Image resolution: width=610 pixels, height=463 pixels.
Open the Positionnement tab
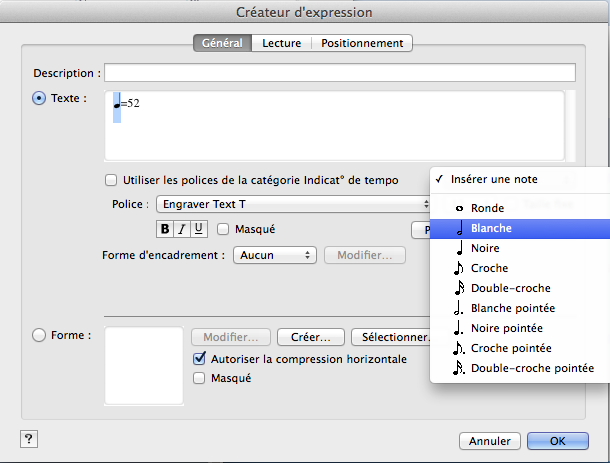(362, 43)
